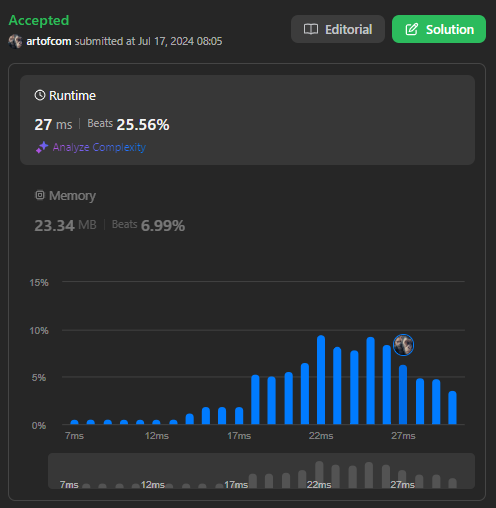Open the Editorial button
This screenshot has height=508, width=496.
338,29
